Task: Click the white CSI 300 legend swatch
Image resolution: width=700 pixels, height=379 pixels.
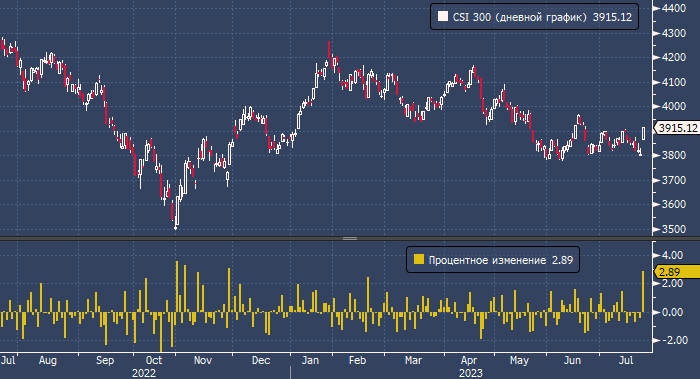Action: [x=442, y=17]
